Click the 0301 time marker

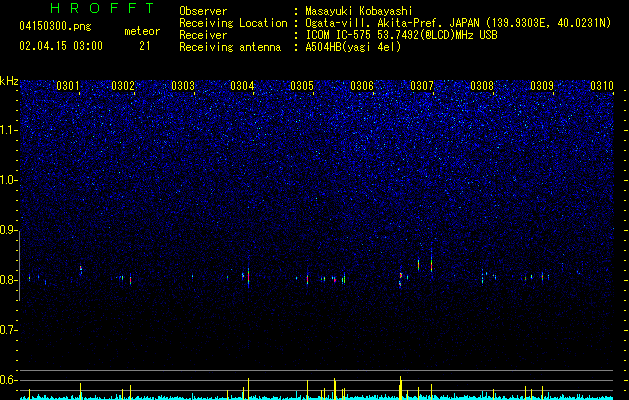click(x=67, y=86)
